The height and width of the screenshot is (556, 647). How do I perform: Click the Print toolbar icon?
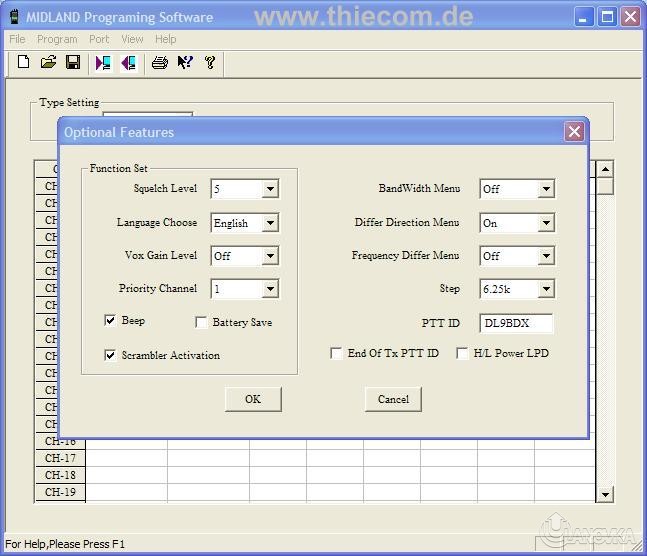pyautogui.click(x=159, y=63)
